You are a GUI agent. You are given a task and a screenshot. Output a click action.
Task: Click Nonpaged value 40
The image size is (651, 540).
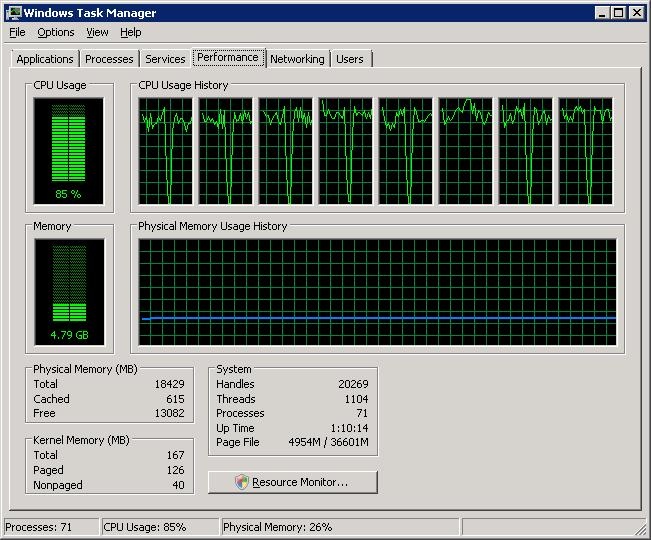[x=179, y=485]
